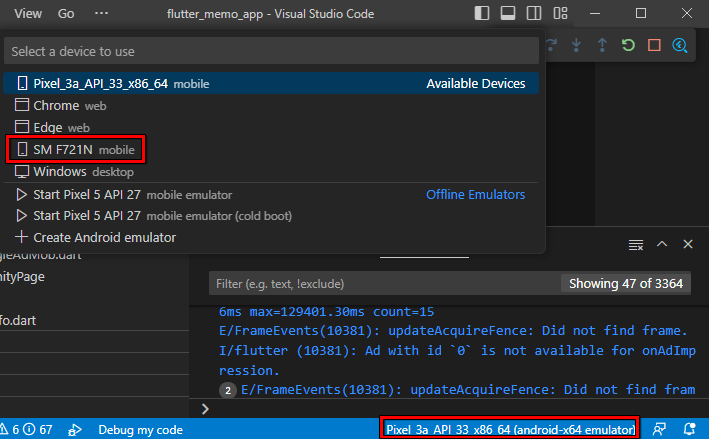Click first 'updateAcquireFence: Did not find frame.' log line
This screenshot has width=709, height=440.
pyautogui.click(x=453, y=331)
